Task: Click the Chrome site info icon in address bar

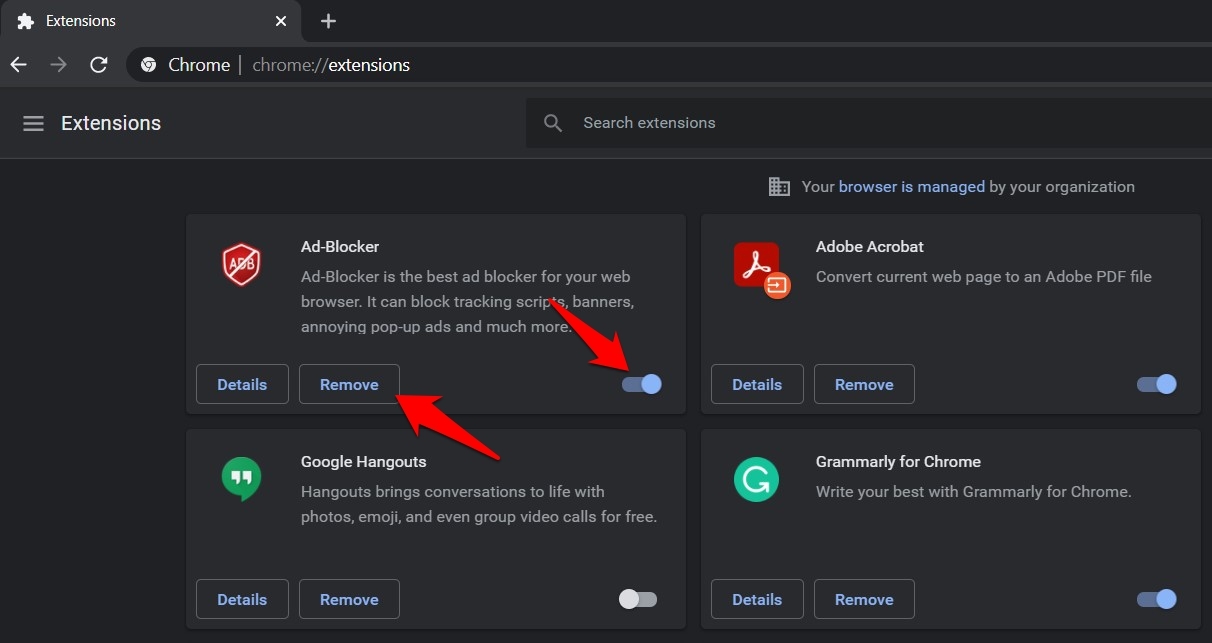Action: [x=148, y=65]
